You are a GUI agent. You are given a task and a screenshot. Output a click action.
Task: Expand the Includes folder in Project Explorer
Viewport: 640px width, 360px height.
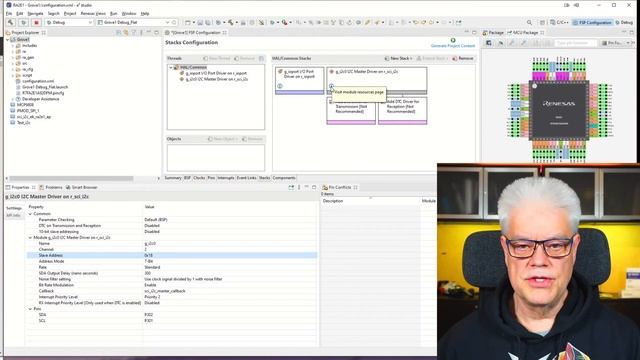tap(13, 46)
